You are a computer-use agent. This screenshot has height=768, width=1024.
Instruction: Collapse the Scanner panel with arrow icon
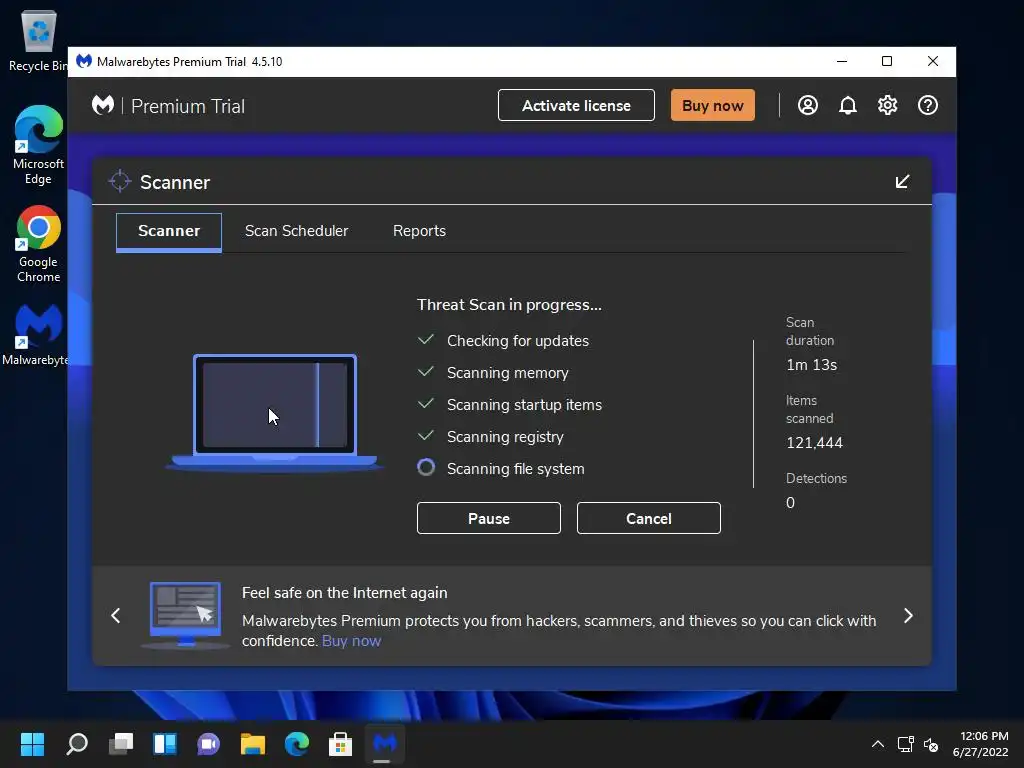click(902, 182)
